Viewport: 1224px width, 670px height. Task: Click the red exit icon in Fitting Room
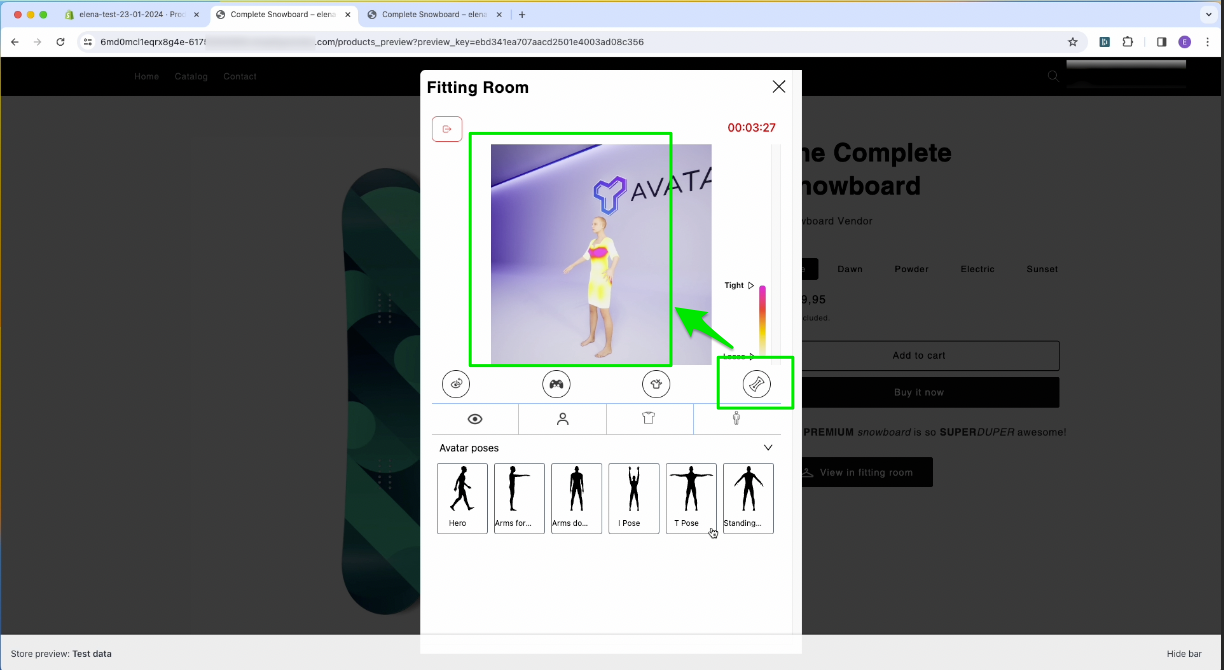[447, 129]
